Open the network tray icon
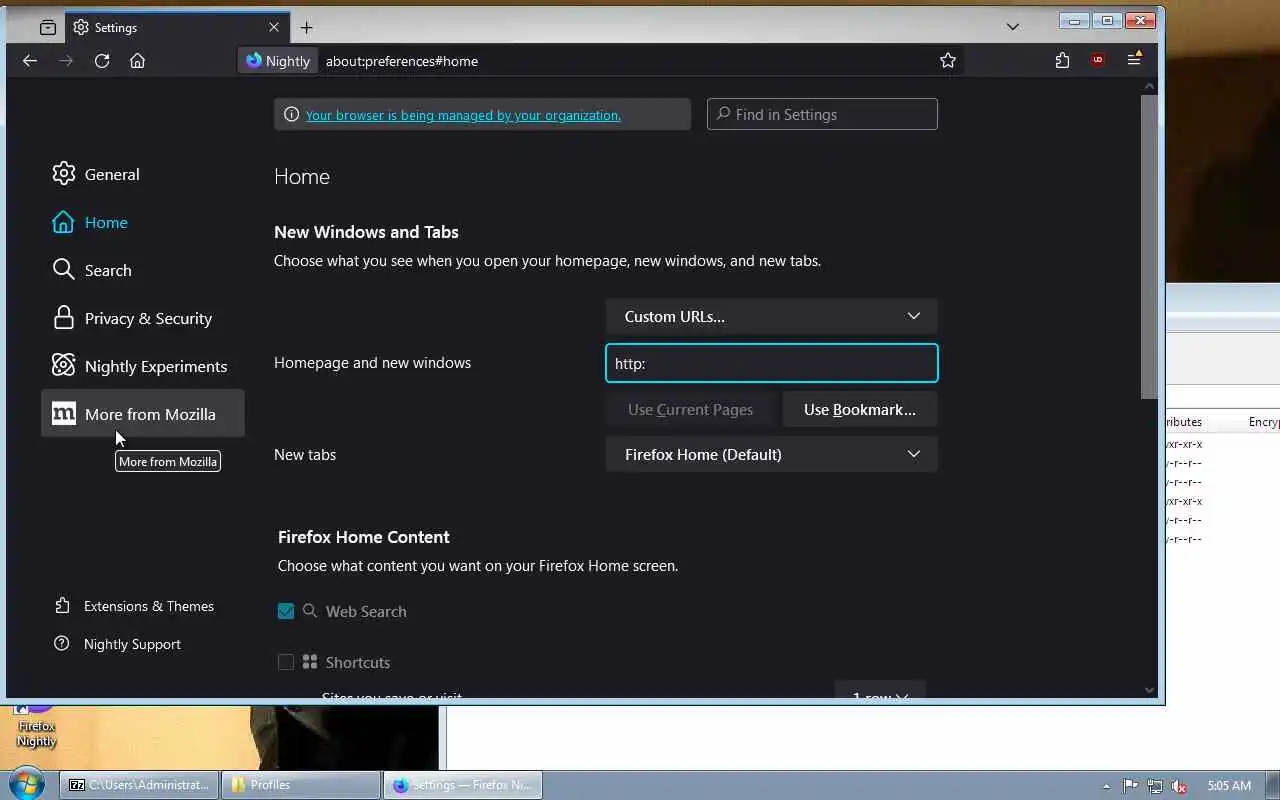Viewport: 1280px width, 800px height. [1155, 786]
